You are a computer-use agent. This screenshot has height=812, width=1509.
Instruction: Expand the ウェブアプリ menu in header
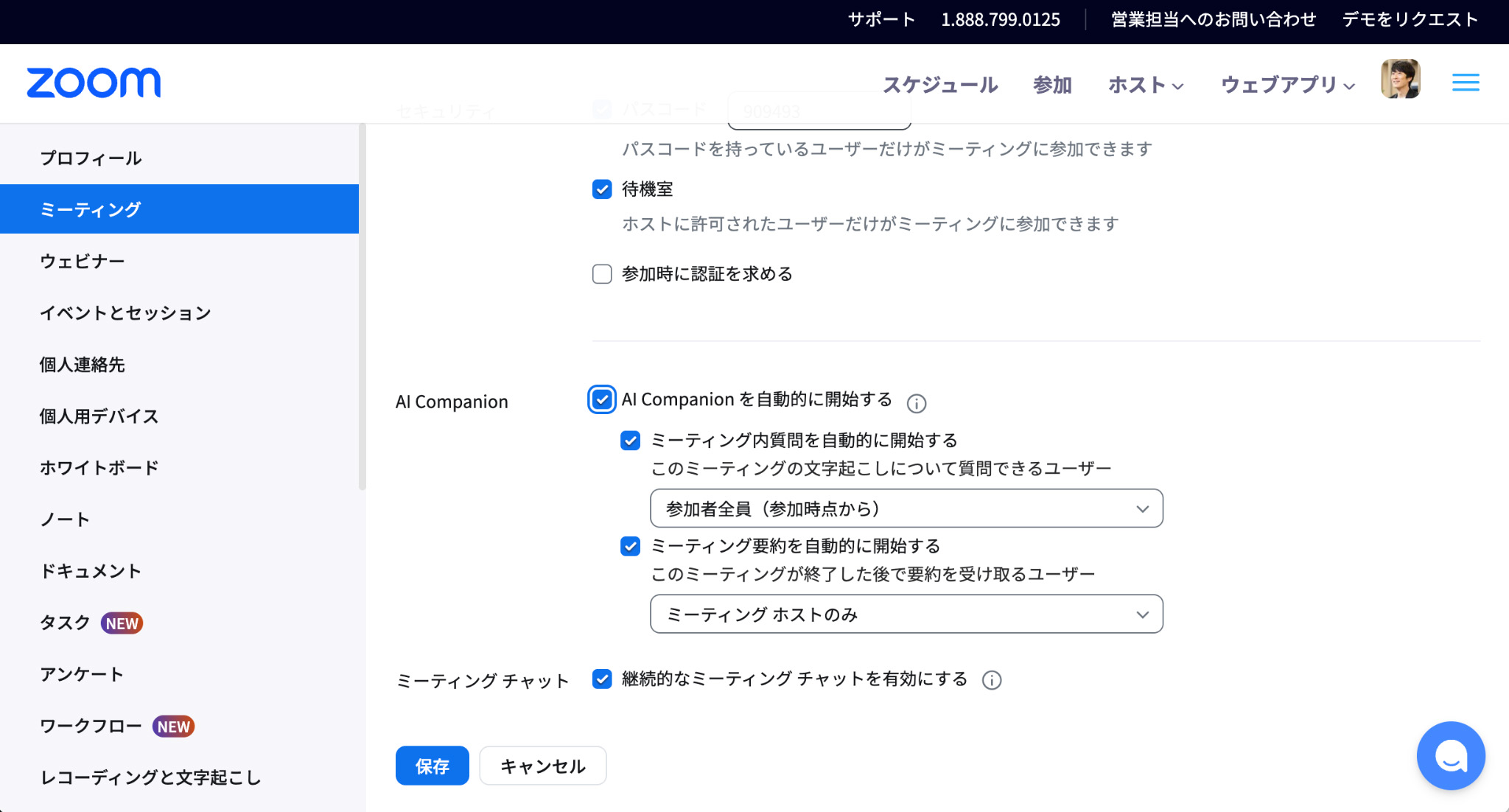coord(1288,85)
